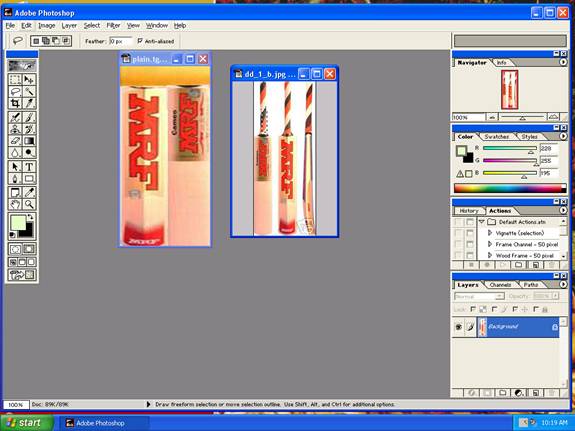Open the Layers palette flyout menu
Viewport: 575px width, 431px height.
[563, 285]
